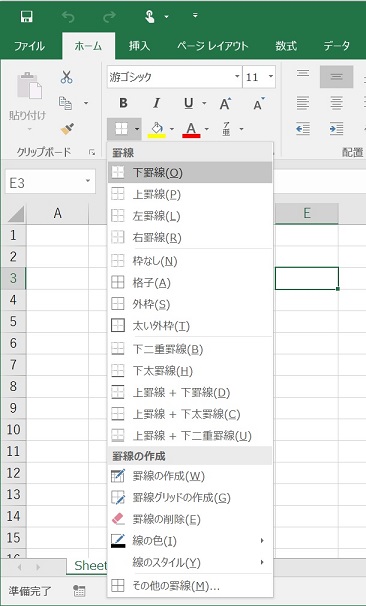Select 枠なし(N) to remove borders
This screenshot has width=366, height=606.
coord(190,261)
